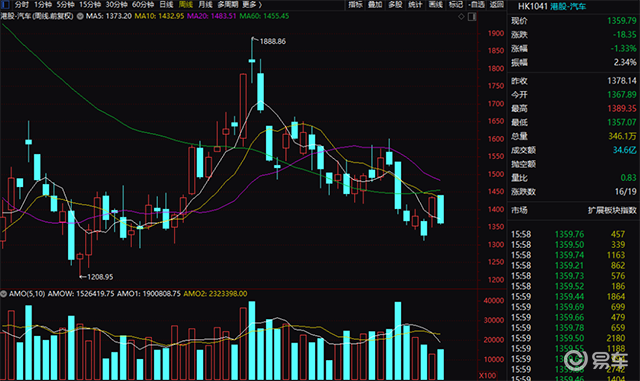640x381 pixels.
Task: Open the MA indicator settings circle icon
Action: pos(80,16)
